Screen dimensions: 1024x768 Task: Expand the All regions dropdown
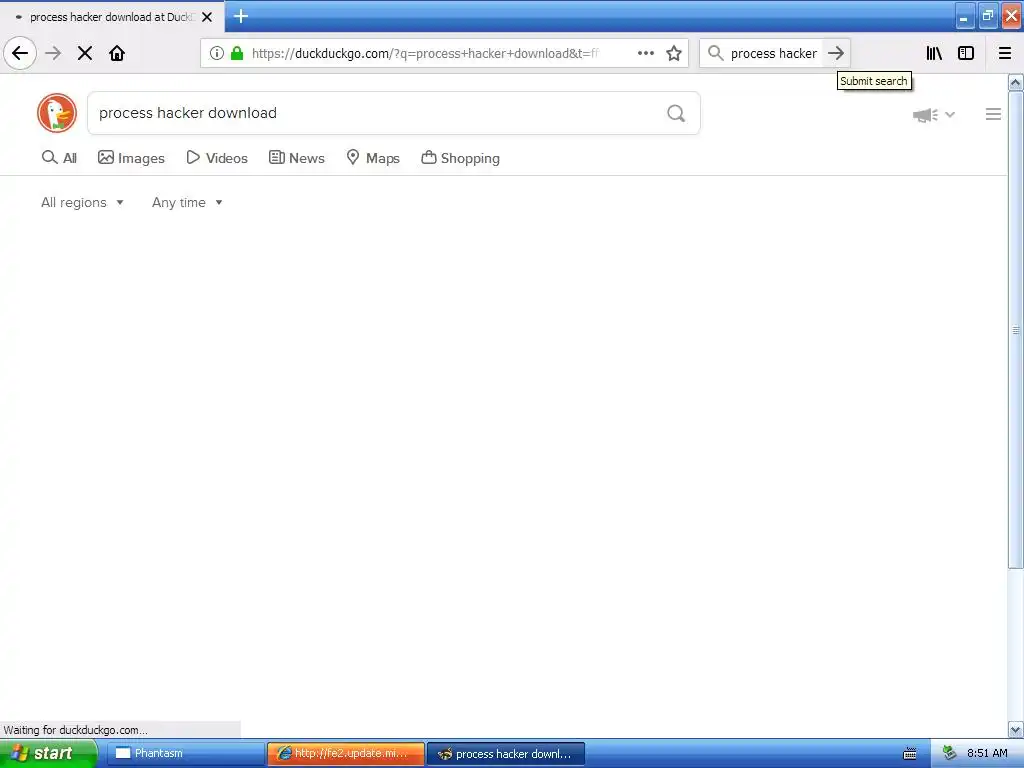[x=82, y=202]
